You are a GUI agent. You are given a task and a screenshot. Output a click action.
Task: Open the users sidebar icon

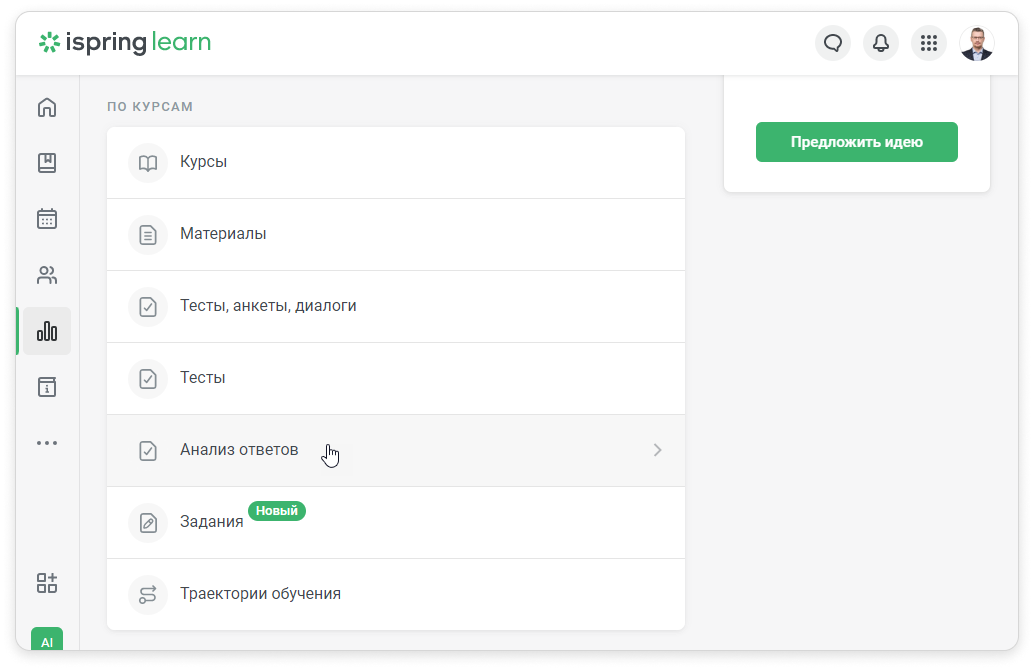click(x=47, y=275)
